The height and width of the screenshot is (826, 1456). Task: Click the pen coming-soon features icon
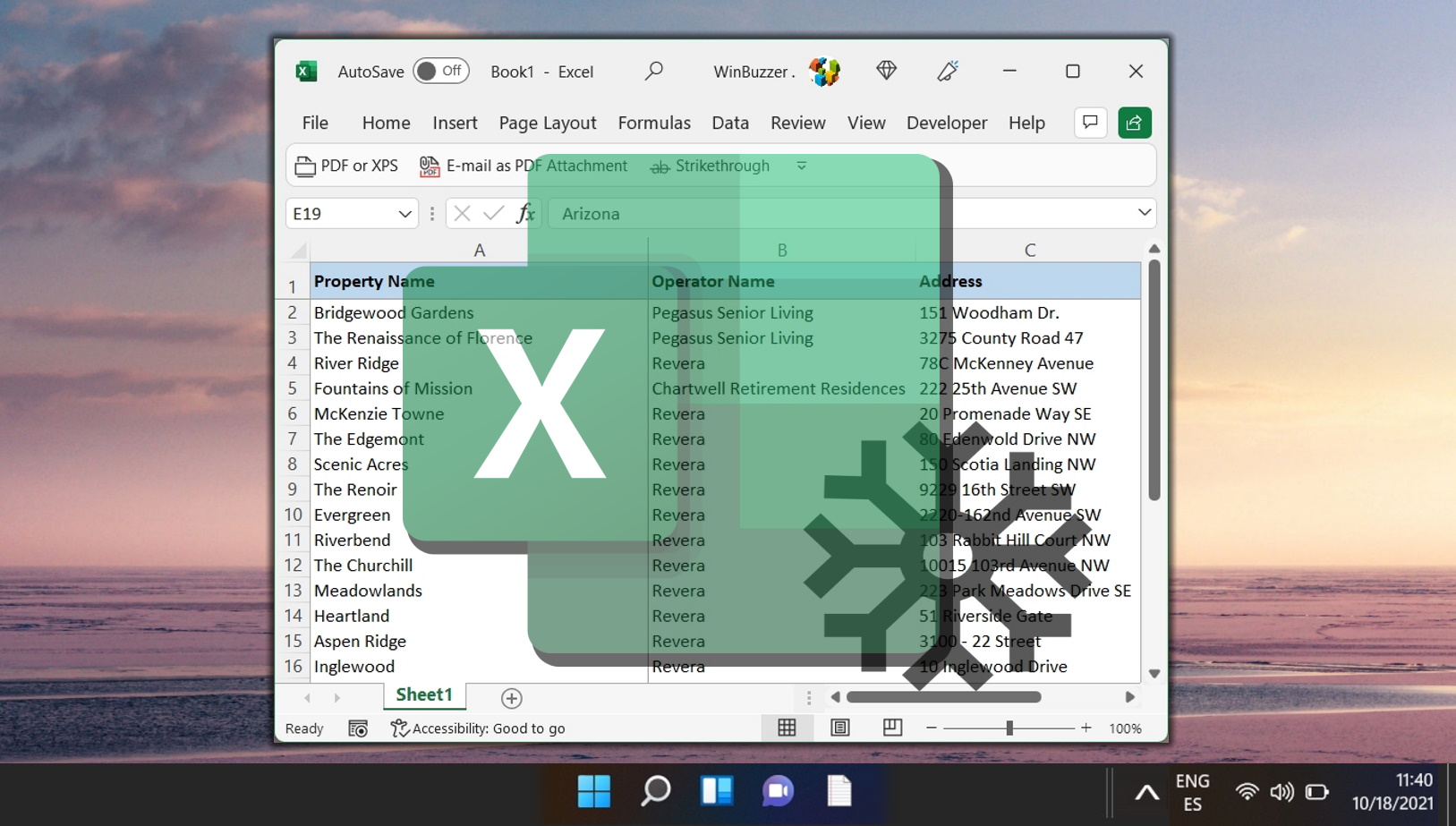948,71
